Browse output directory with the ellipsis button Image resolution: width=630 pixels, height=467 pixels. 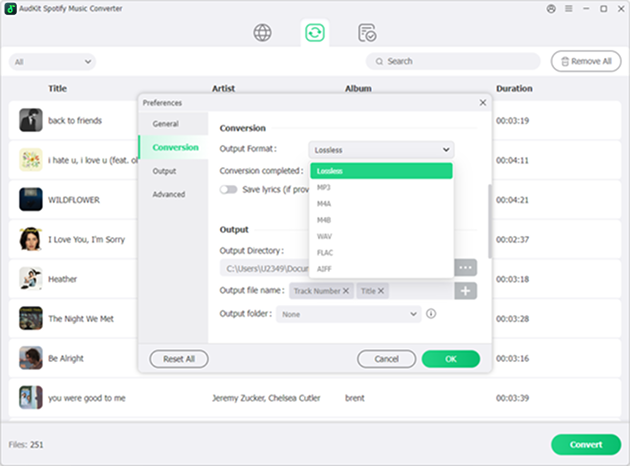pos(465,268)
